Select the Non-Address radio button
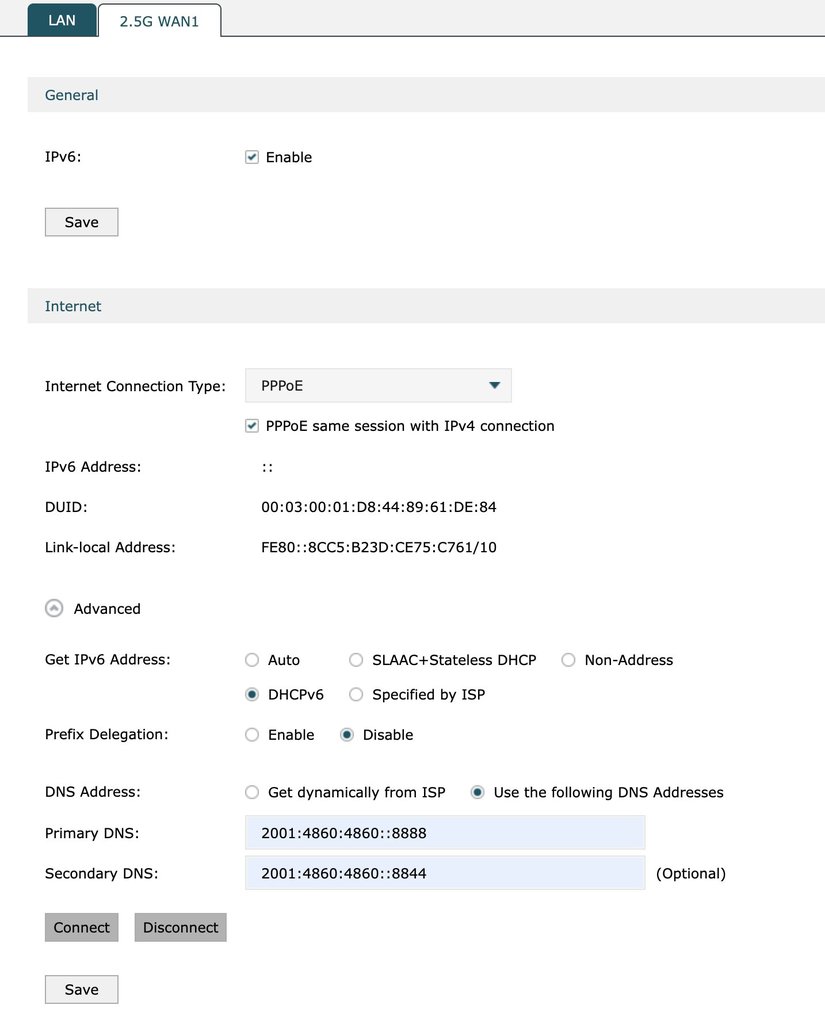 tap(568, 660)
